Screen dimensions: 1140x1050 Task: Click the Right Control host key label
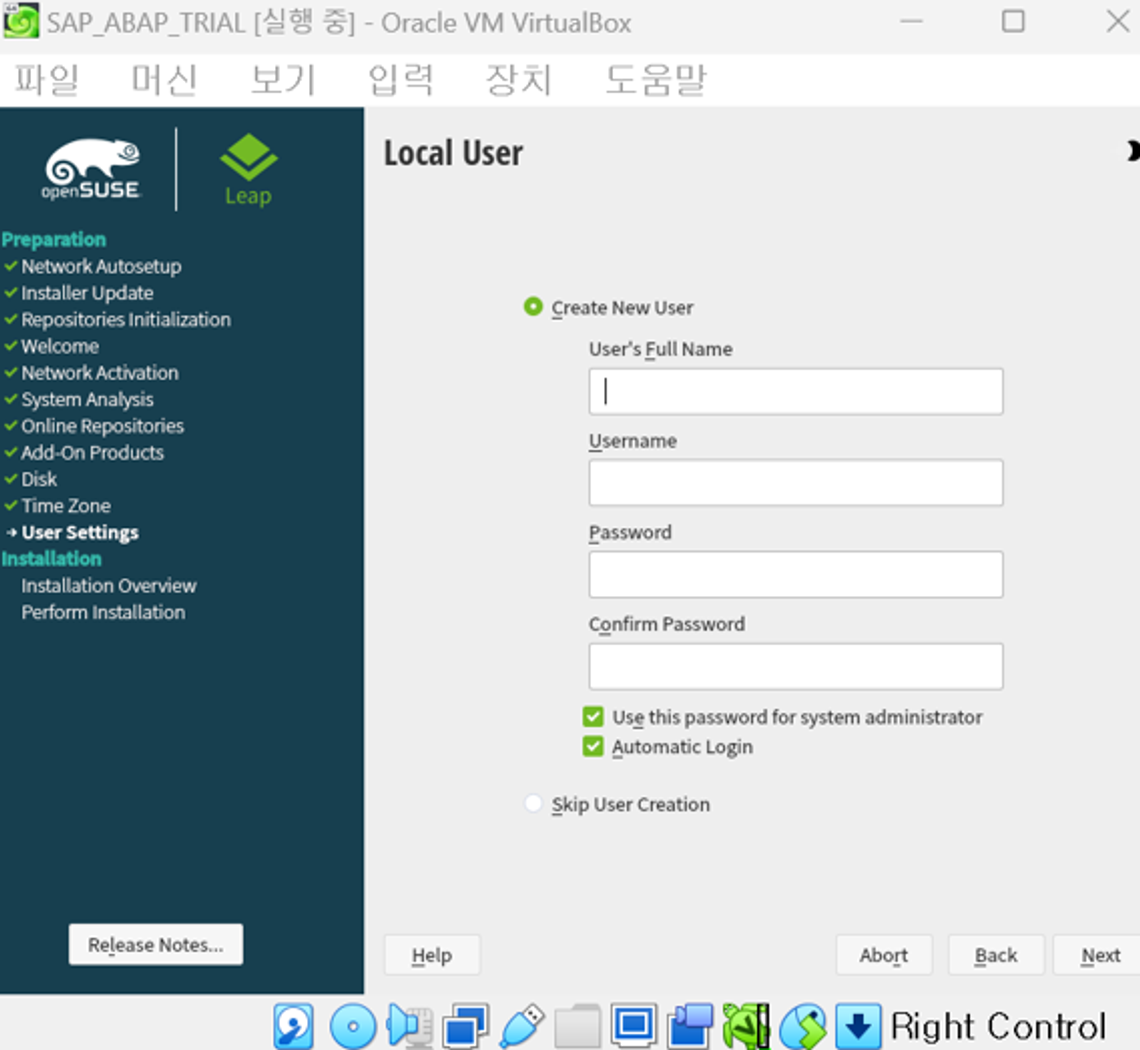pos(998,1026)
